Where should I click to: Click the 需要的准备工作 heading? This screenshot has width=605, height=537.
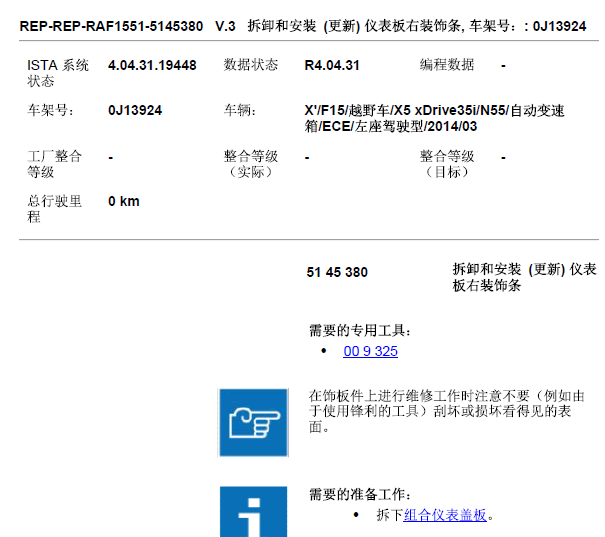coord(360,494)
